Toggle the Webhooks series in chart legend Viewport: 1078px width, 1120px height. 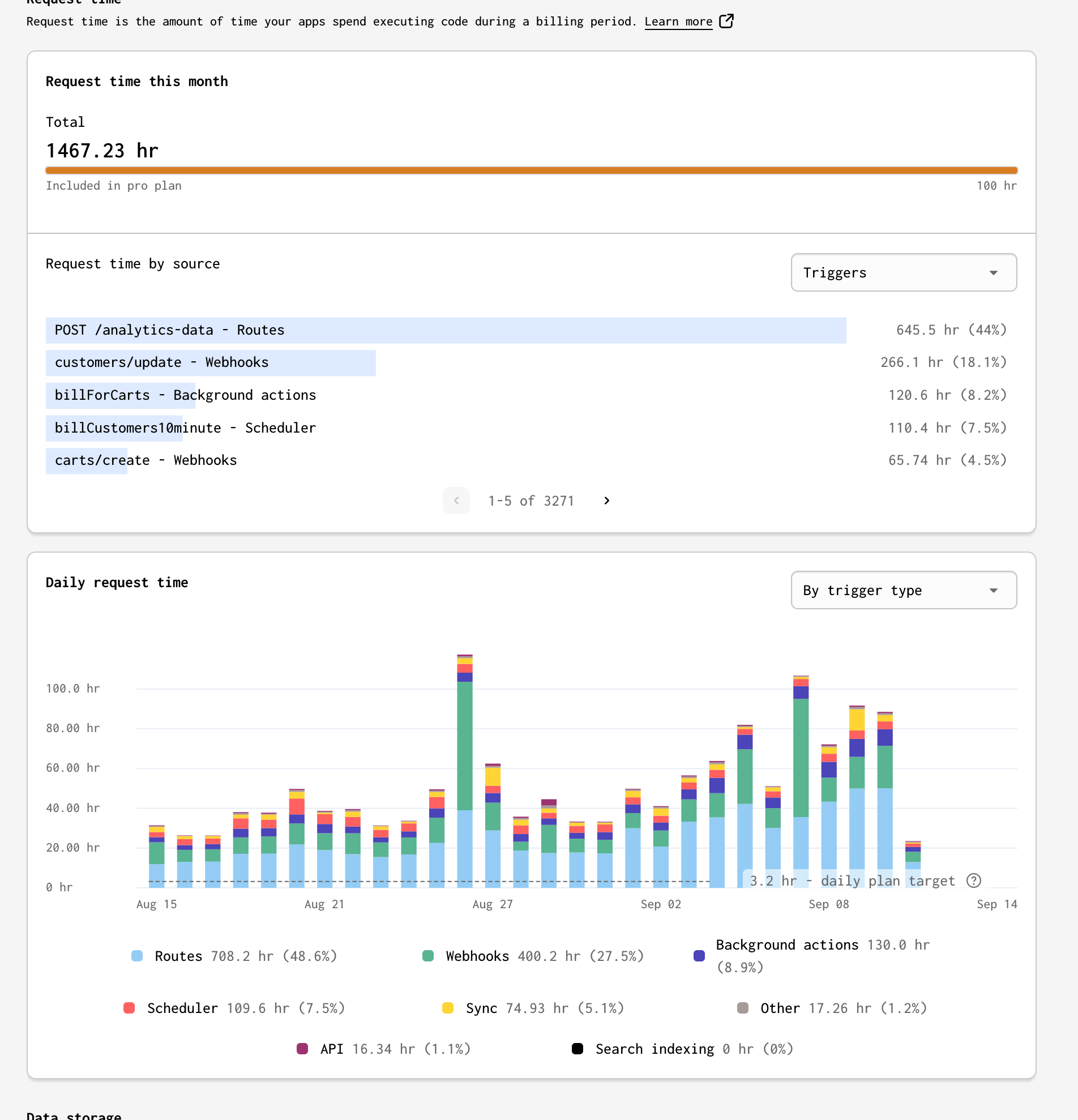(x=477, y=956)
